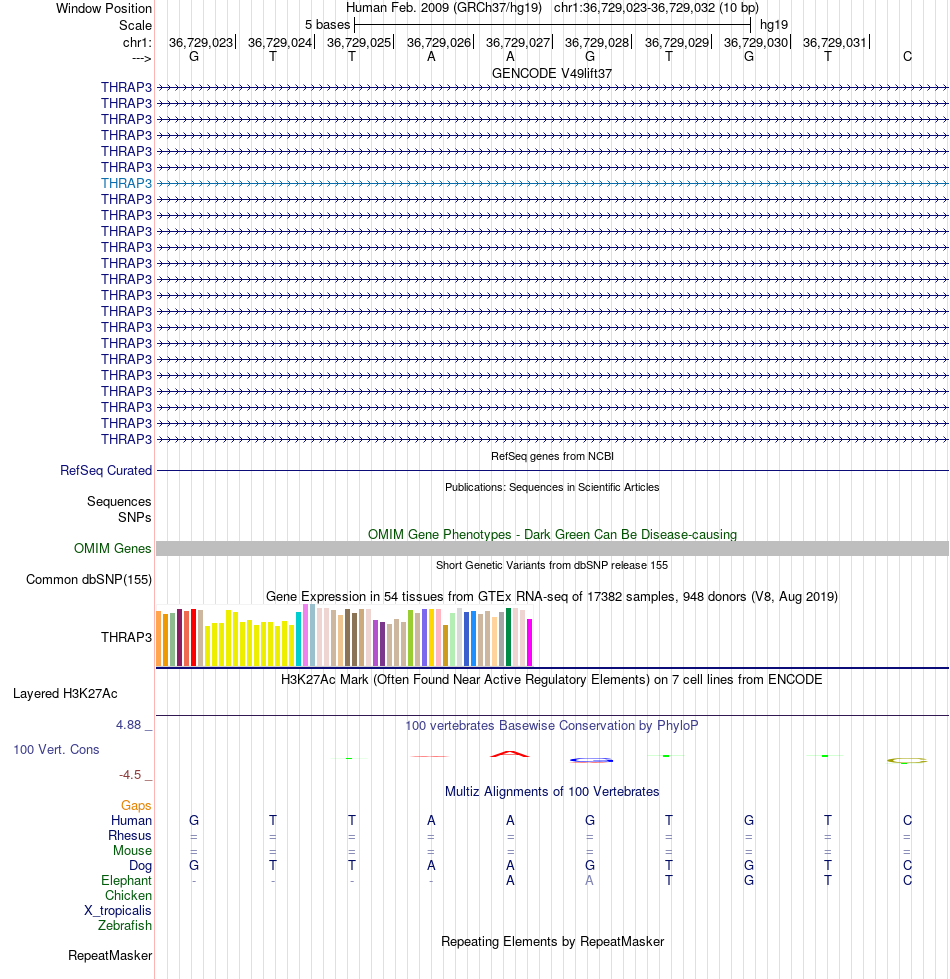Click the faded A in Elephant row

589,880
